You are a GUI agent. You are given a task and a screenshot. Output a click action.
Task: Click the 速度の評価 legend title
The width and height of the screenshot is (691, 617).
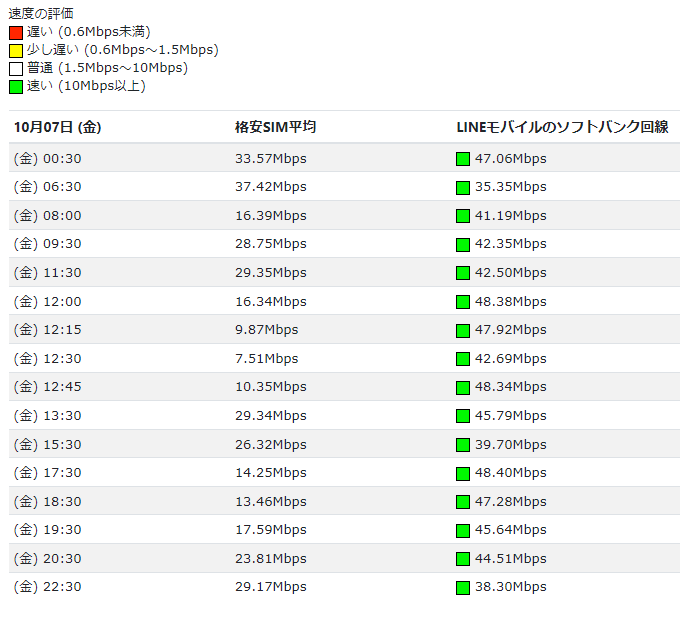click(43, 14)
